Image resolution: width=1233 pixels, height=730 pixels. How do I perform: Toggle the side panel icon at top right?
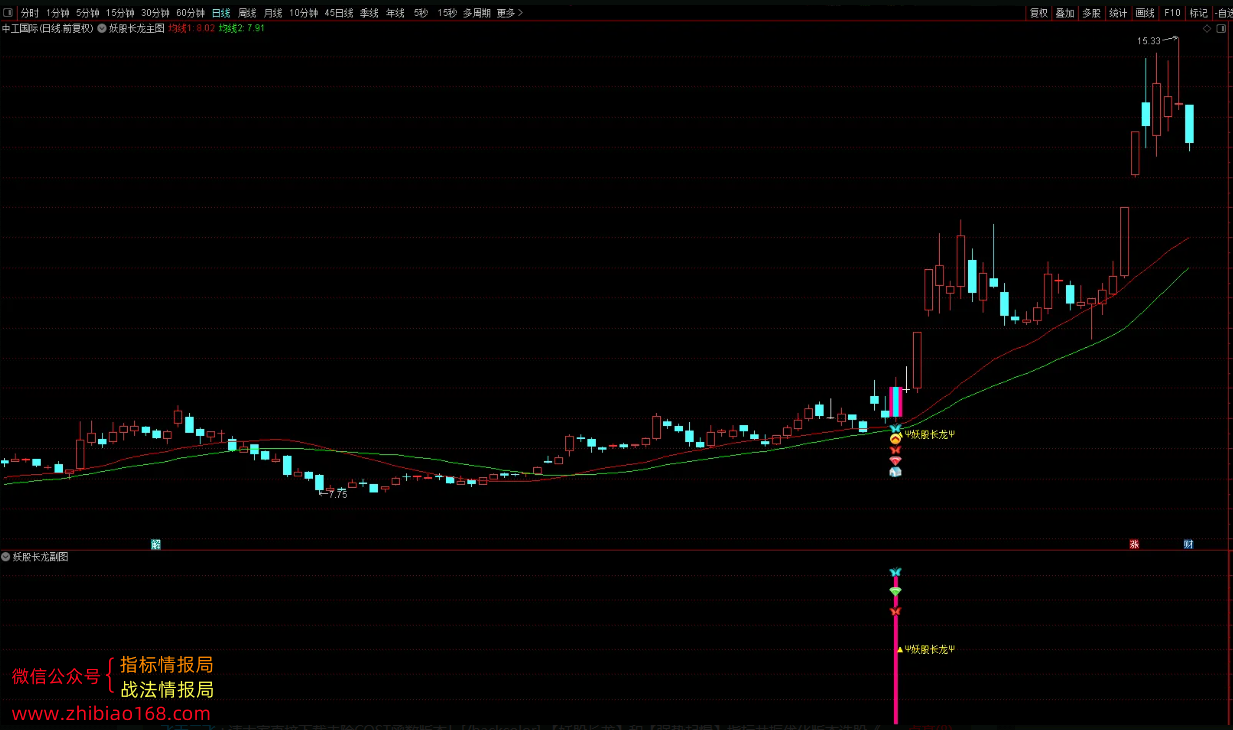pos(1221,29)
